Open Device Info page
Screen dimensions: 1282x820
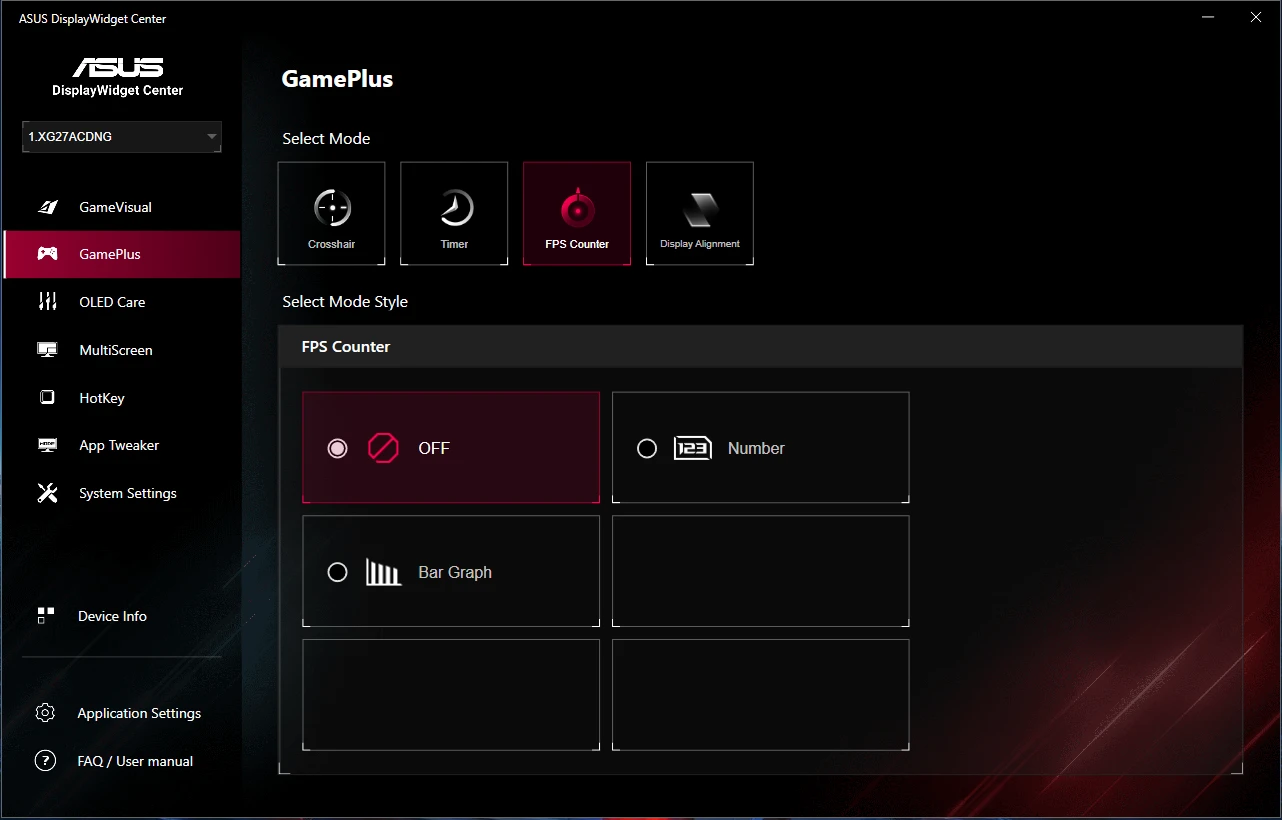112,616
